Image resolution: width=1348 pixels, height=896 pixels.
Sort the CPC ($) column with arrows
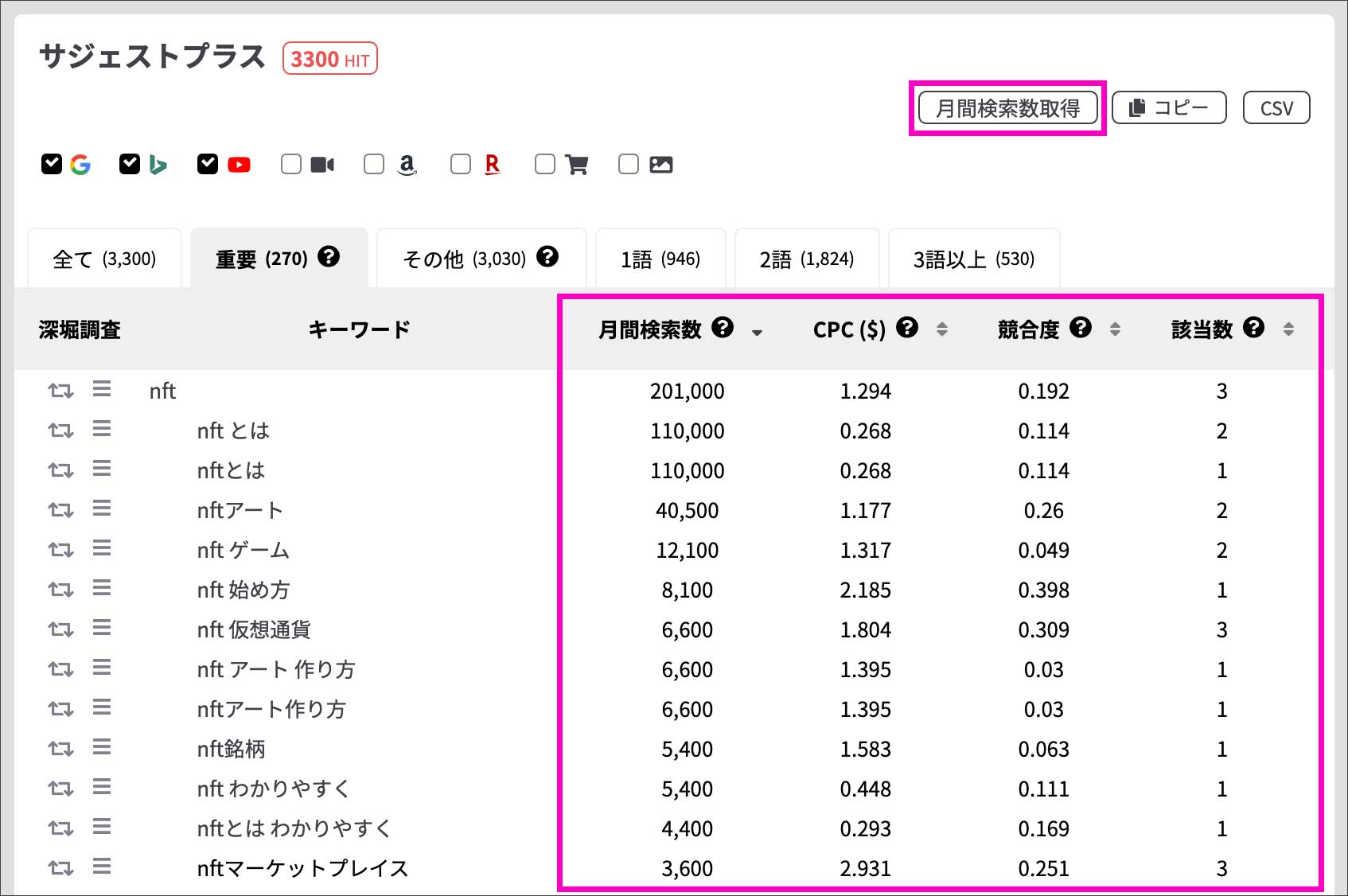coord(942,329)
